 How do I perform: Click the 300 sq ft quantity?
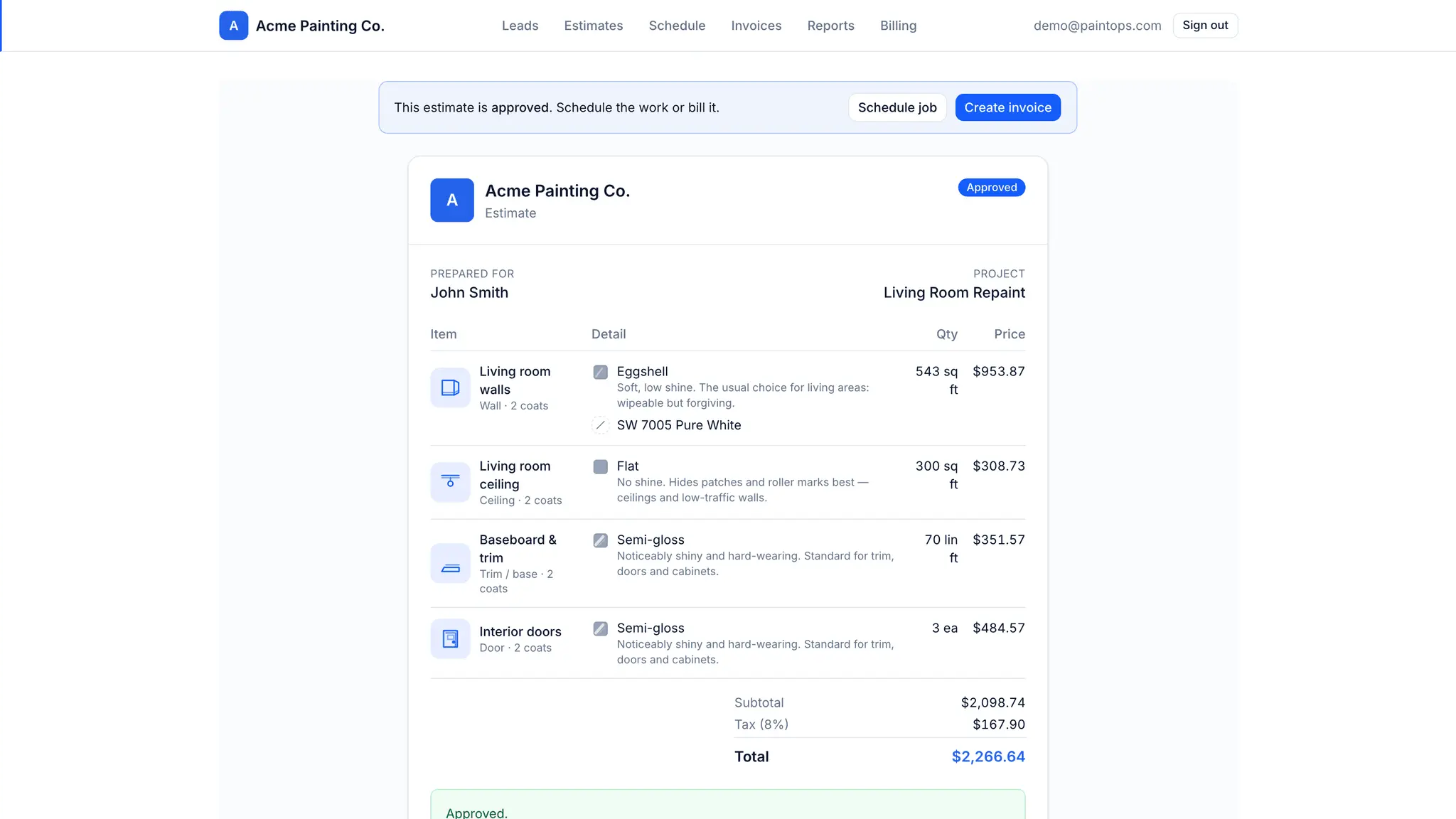pyautogui.click(x=936, y=475)
